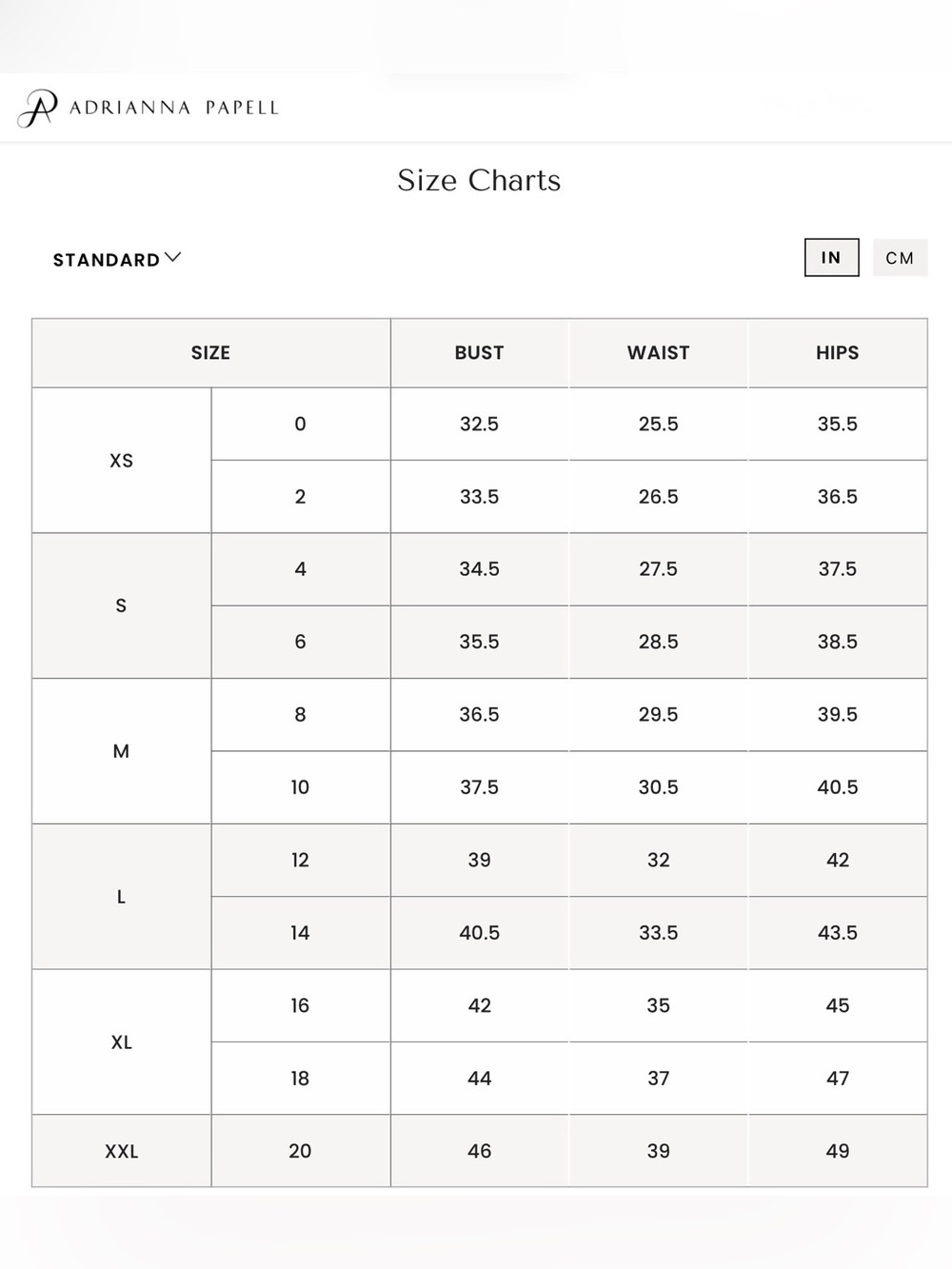Select the SIZE column header
Viewport: 952px width, 1269px height.
pos(210,353)
